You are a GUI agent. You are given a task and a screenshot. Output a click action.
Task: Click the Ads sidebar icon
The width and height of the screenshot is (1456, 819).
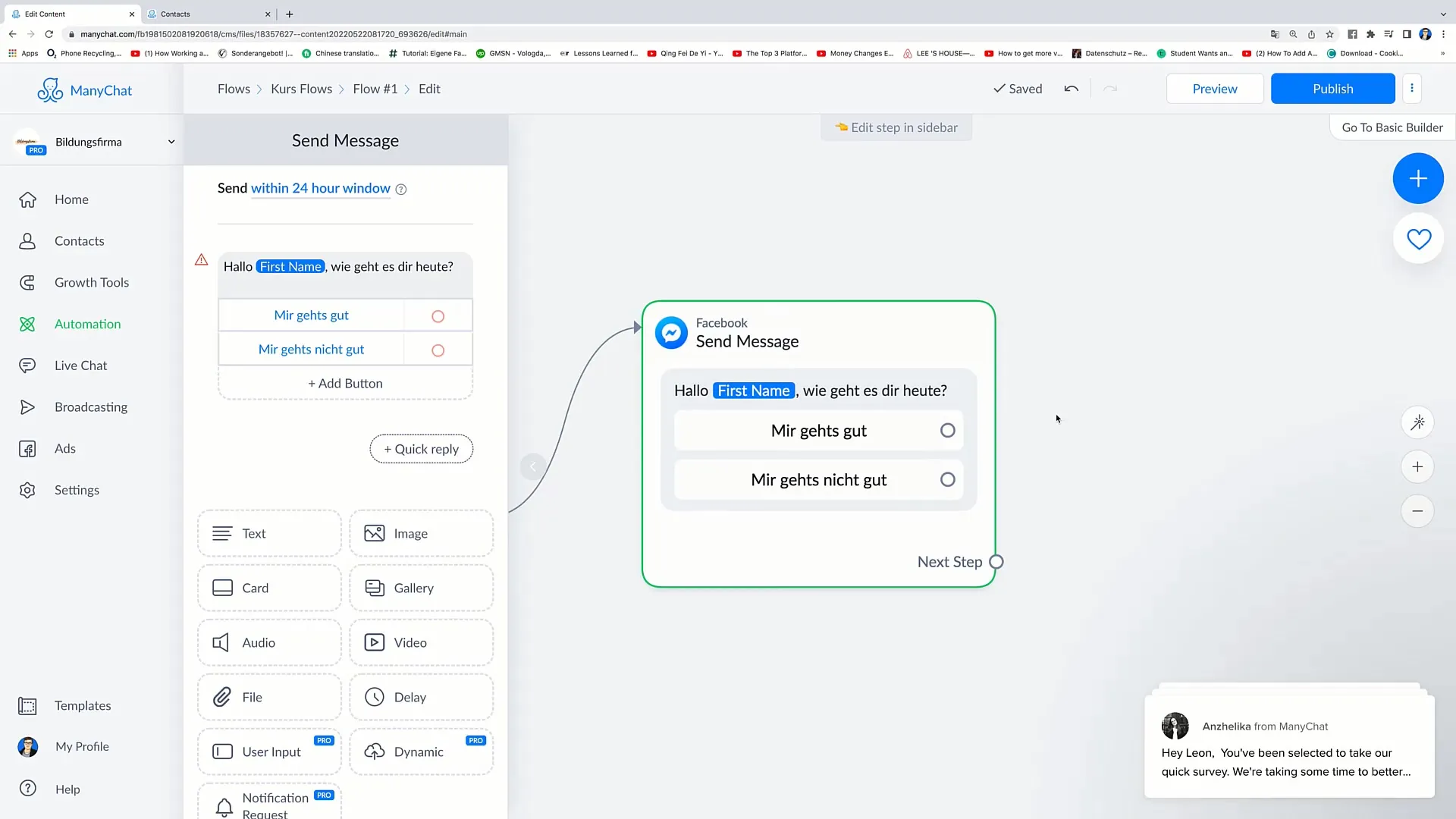pos(27,449)
